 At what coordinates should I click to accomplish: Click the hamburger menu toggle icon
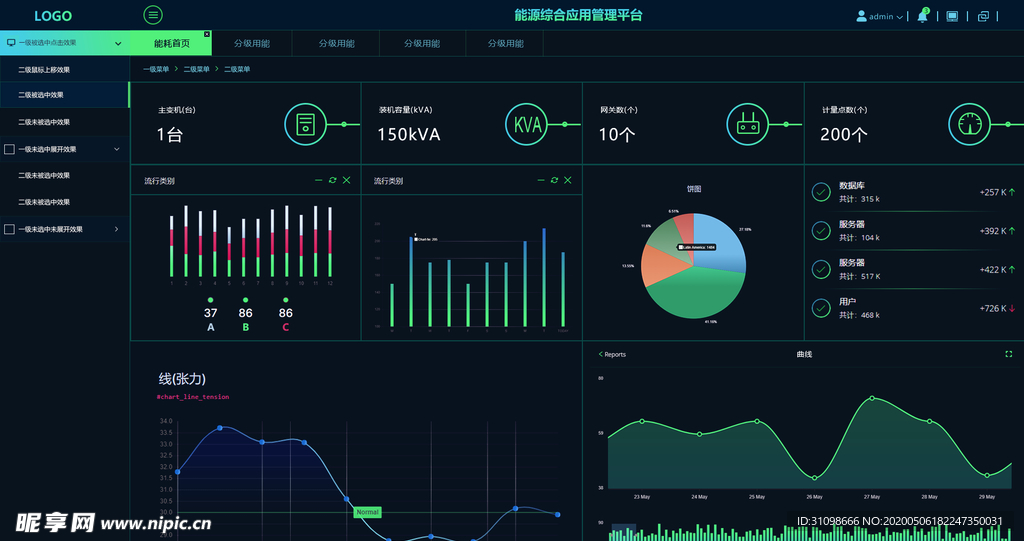(x=153, y=15)
